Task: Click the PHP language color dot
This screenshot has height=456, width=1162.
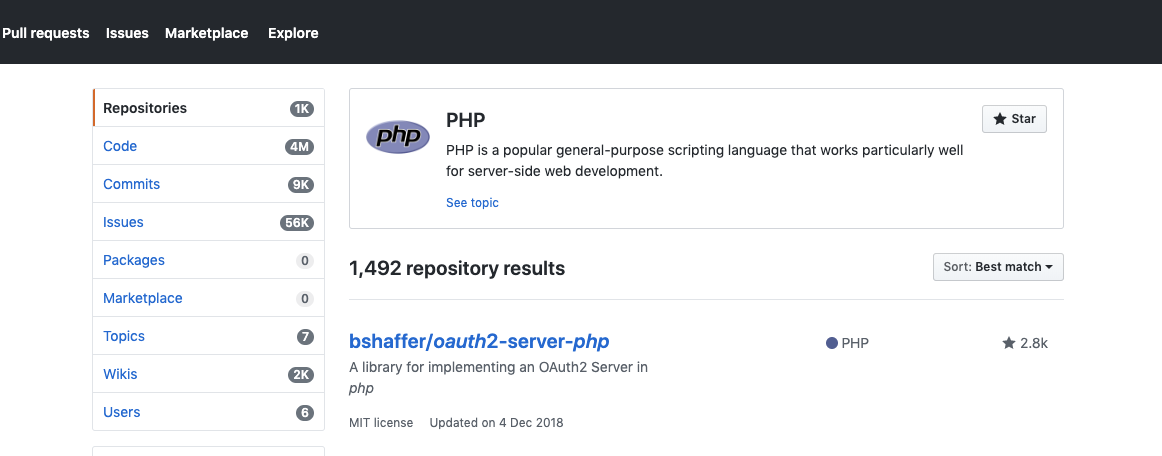Action: (831, 343)
